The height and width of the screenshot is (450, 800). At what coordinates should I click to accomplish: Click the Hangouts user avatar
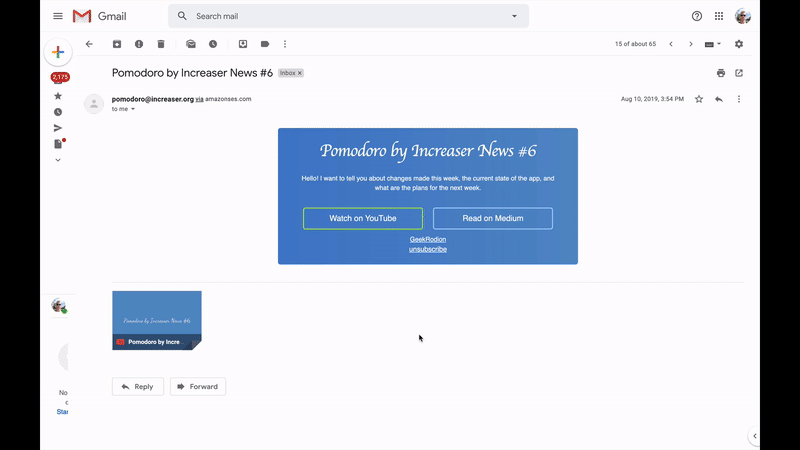coord(59,306)
